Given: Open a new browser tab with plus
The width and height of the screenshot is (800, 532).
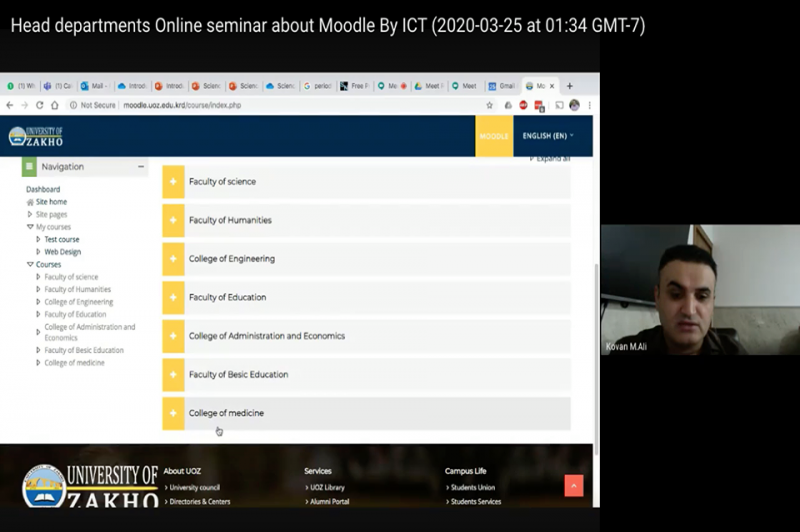Looking at the screenshot, I should [570, 86].
